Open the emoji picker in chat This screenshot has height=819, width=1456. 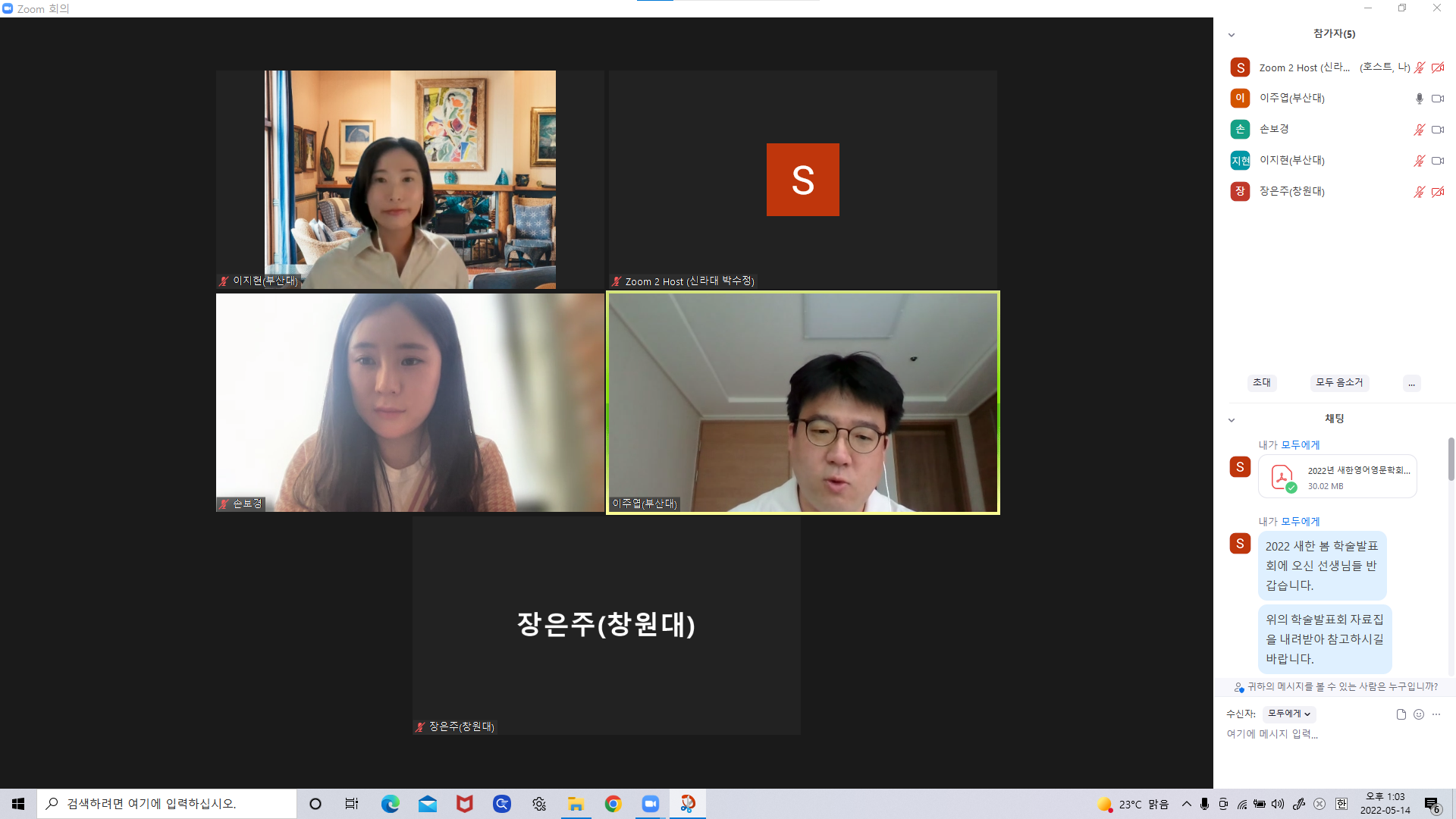[1419, 714]
